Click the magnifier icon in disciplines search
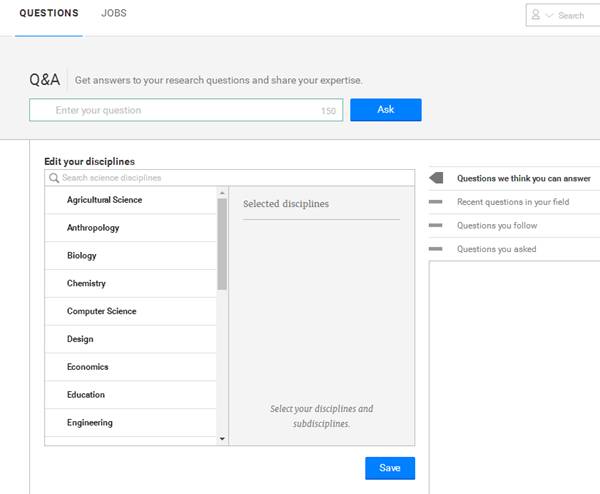The image size is (600, 494). 54,178
